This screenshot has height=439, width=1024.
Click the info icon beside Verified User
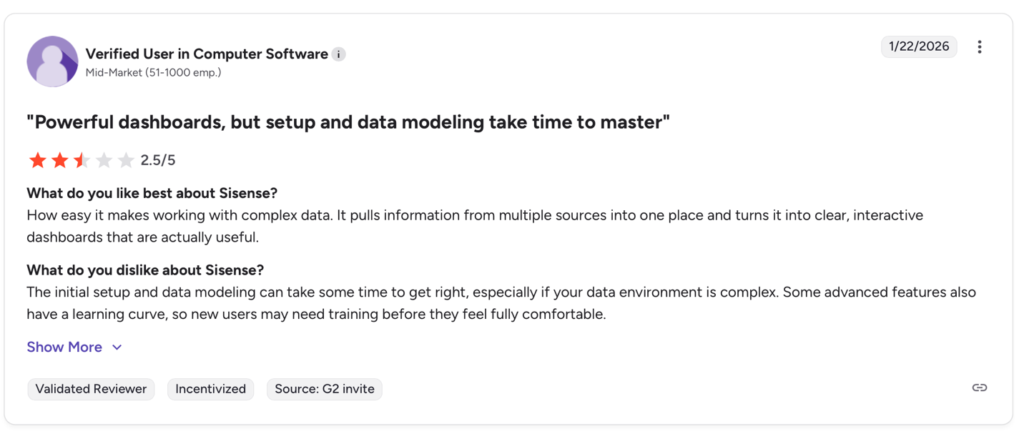(x=339, y=54)
